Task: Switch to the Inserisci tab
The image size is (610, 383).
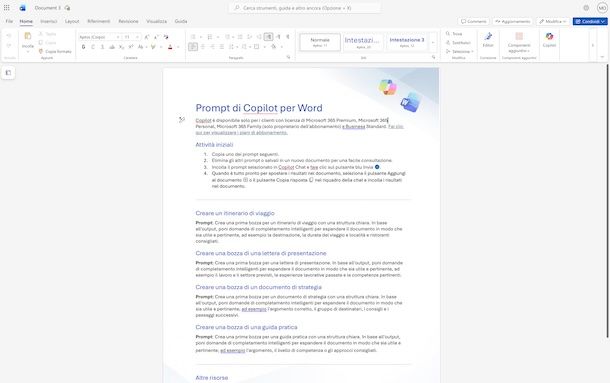Action: pyautogui.click(x=49, y=21)
